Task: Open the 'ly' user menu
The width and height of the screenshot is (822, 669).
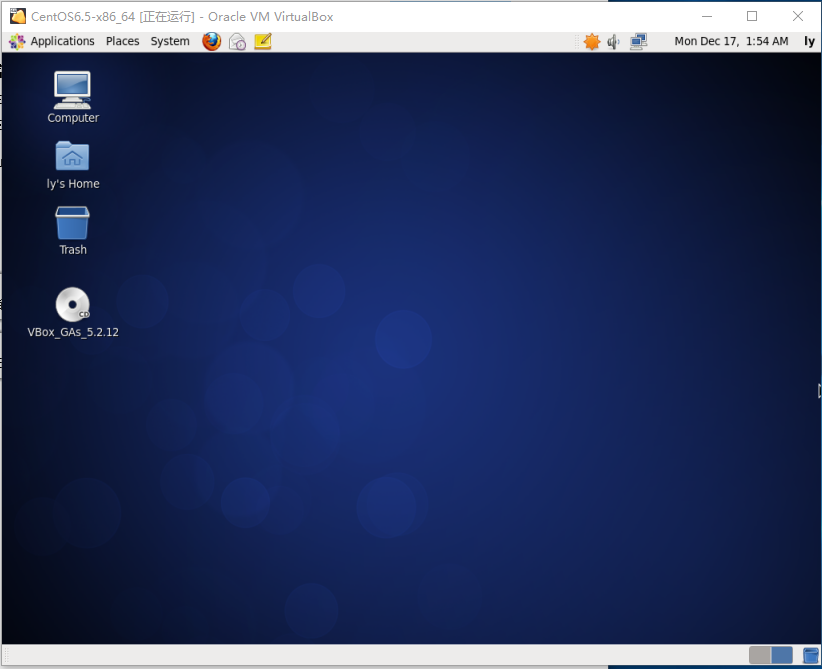Action: point(809,41)
